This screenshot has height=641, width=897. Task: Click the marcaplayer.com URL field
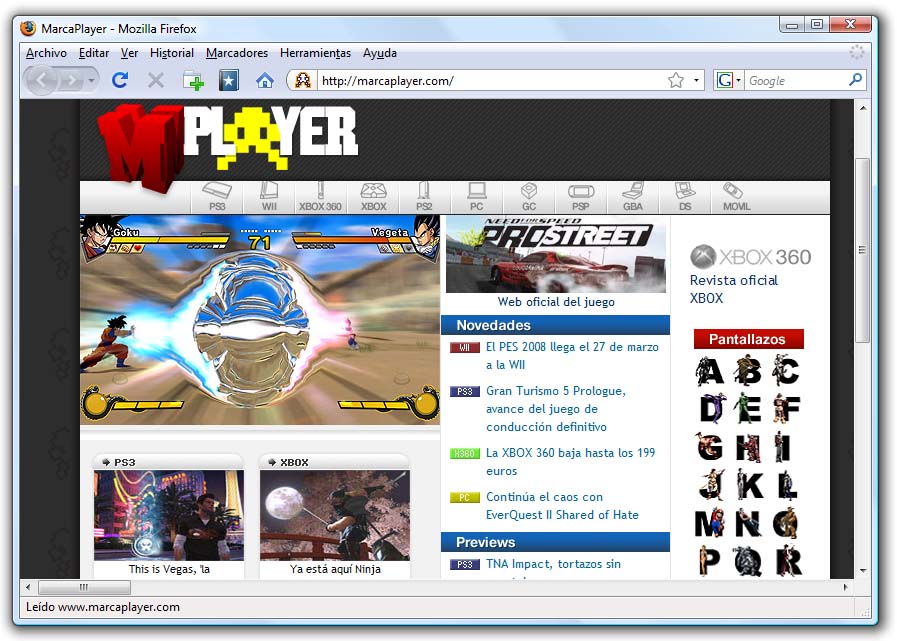(x=492, y=81)
